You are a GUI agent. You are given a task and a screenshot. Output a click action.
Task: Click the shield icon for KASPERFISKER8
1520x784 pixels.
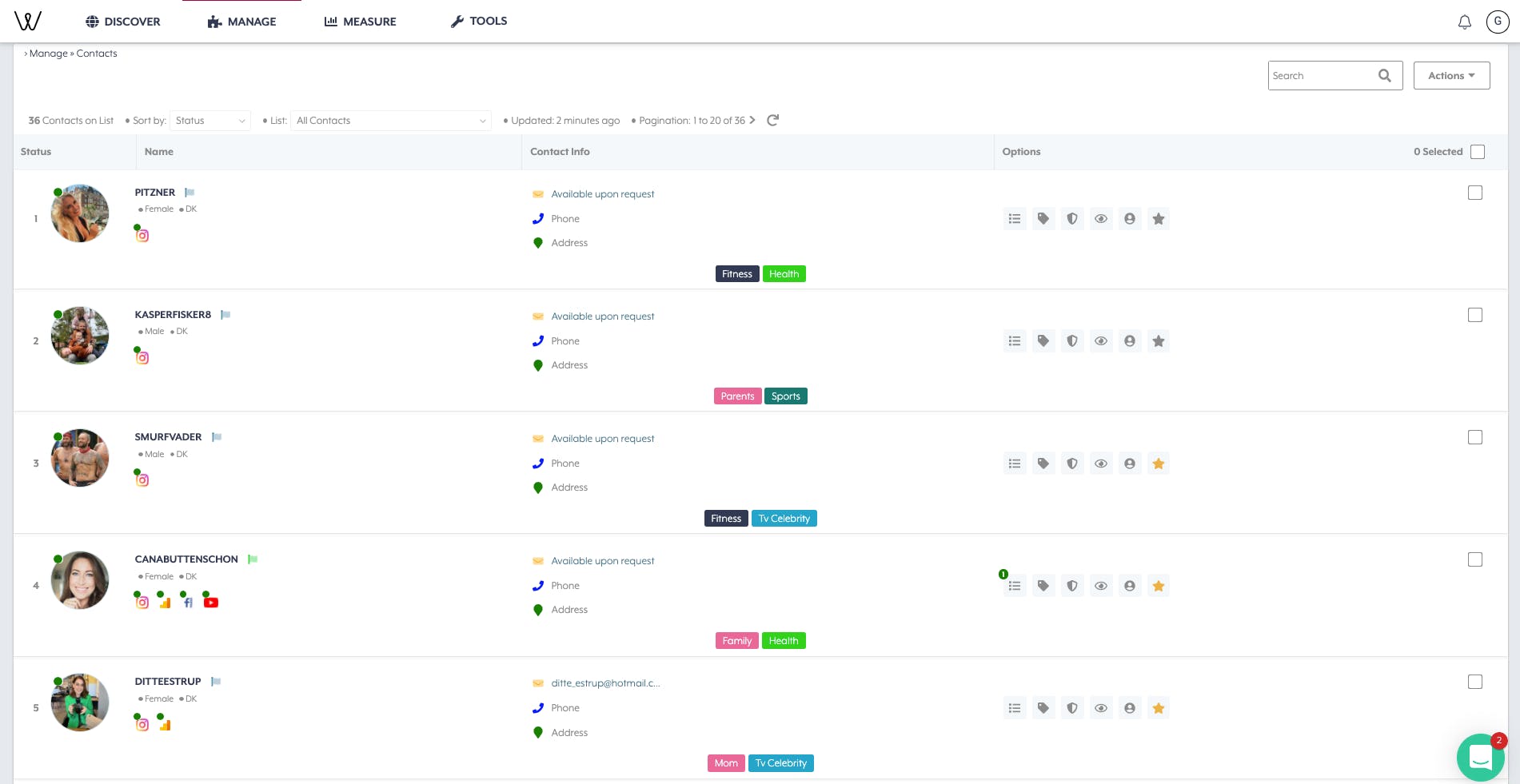[x=1072, y=341]
